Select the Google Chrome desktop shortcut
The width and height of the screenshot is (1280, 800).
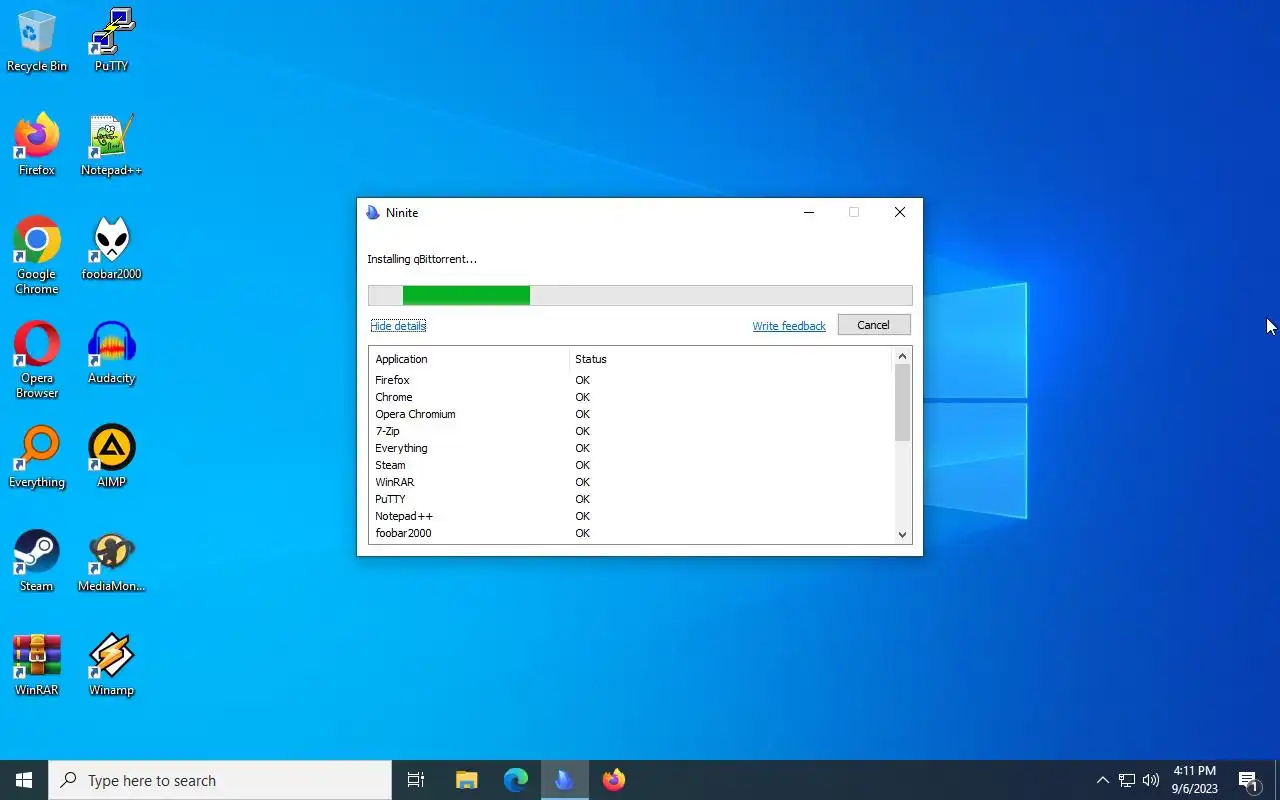tap(37, 256)
